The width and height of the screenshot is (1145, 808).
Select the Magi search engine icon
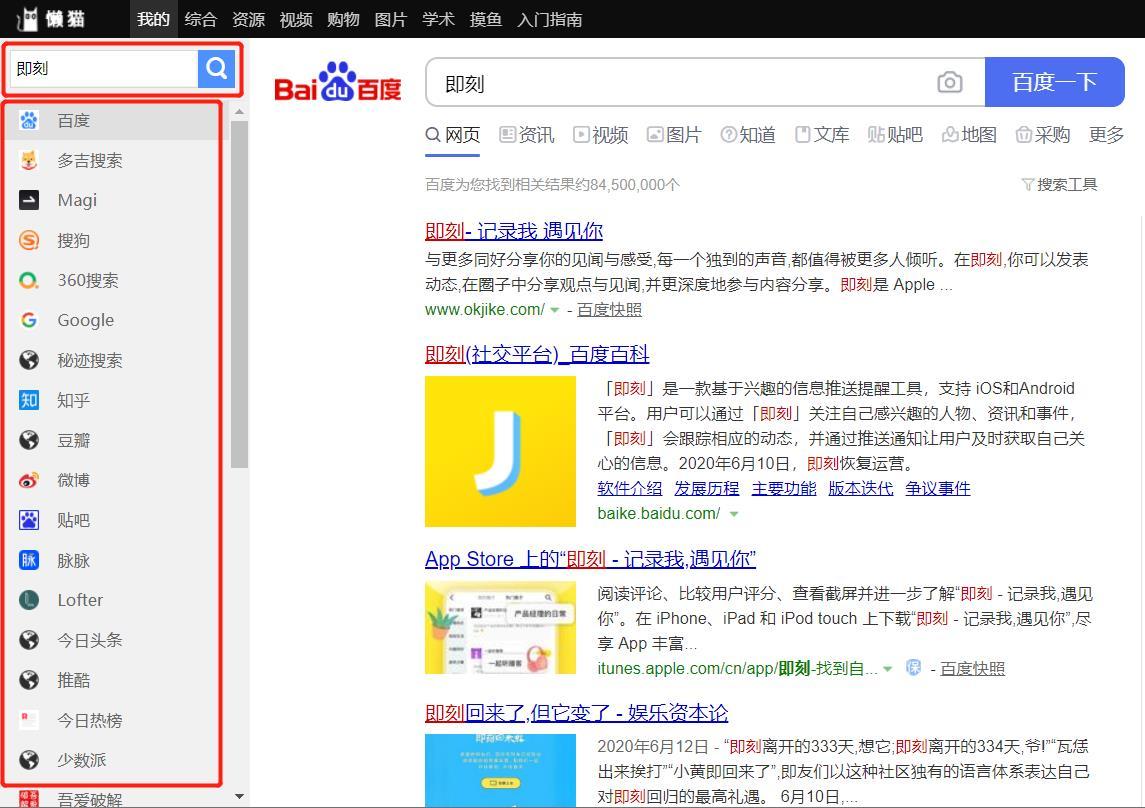[28, 200]
